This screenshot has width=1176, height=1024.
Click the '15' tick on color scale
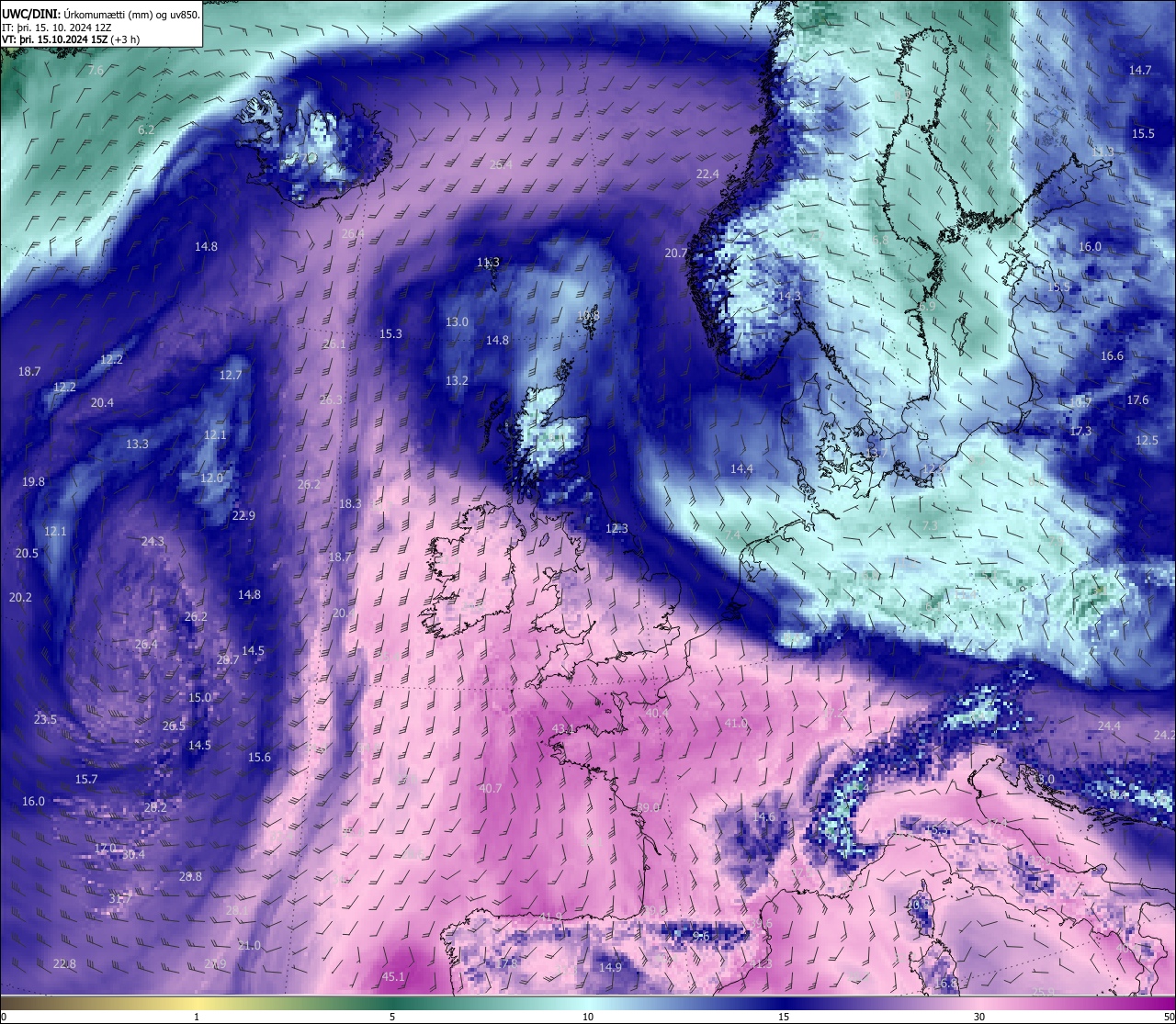784,1017
